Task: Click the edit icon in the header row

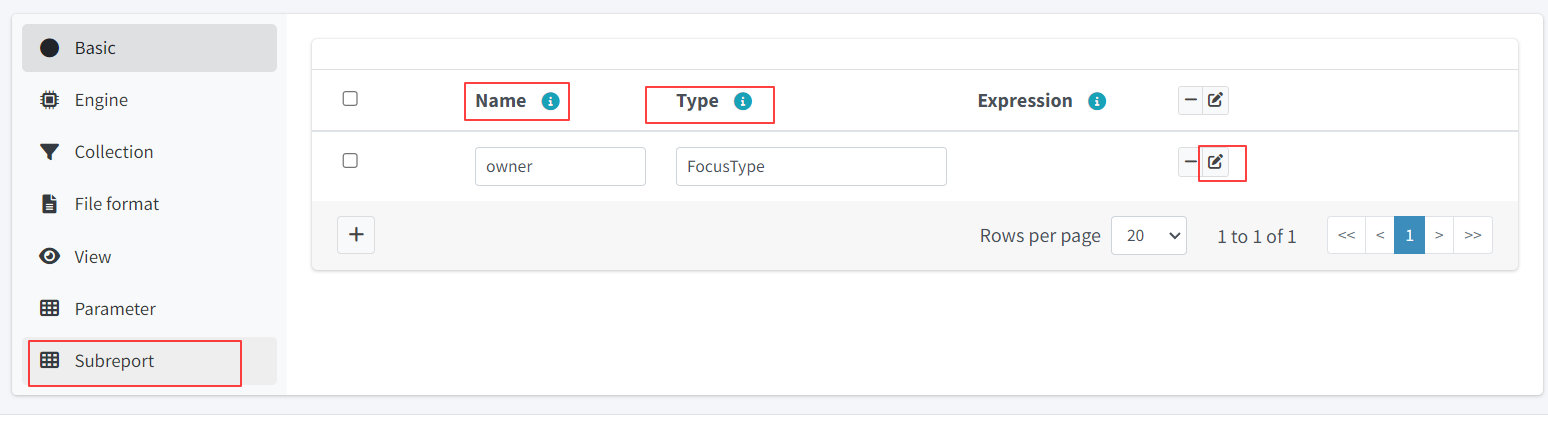Action: tap(1215, 100)
